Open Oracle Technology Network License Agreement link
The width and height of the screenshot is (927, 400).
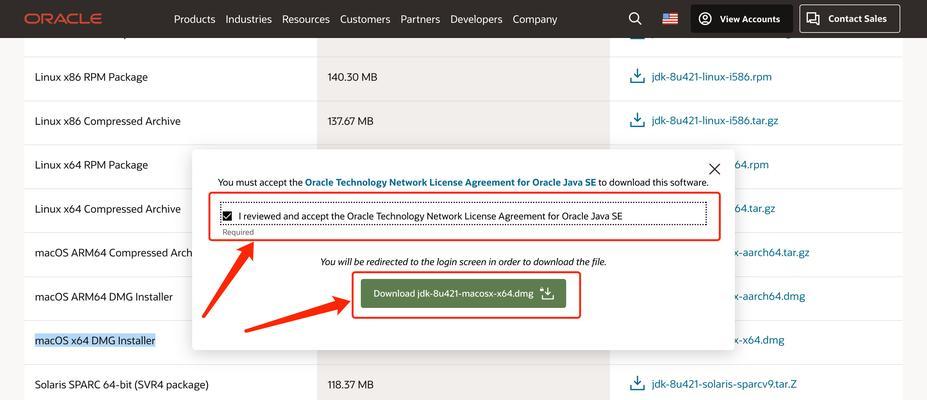point(450,183)
